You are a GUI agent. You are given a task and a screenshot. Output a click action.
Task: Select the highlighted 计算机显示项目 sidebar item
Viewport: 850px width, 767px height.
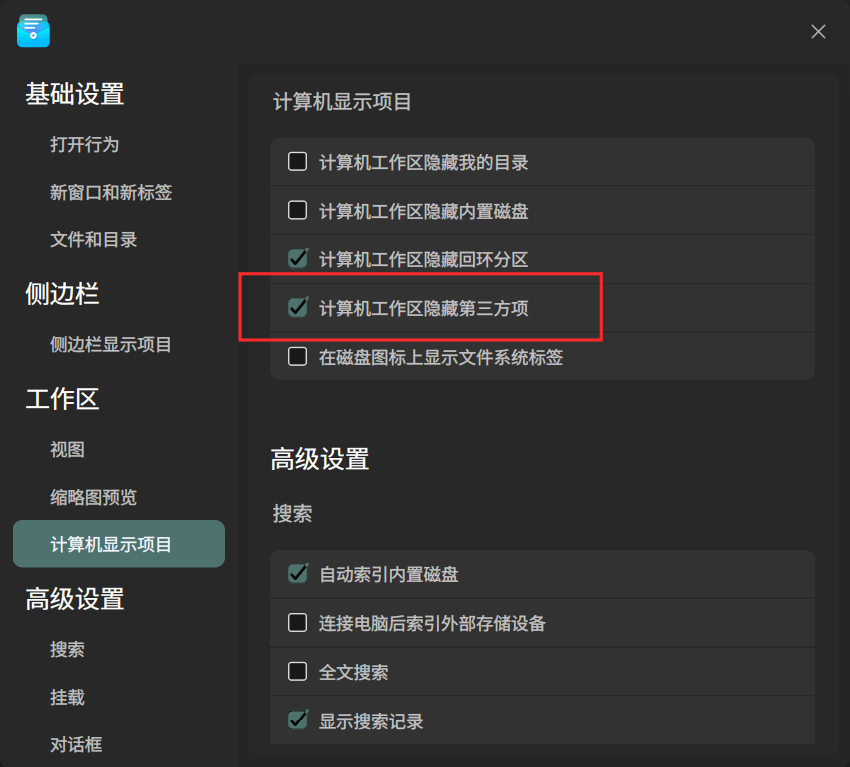(119, 544)
